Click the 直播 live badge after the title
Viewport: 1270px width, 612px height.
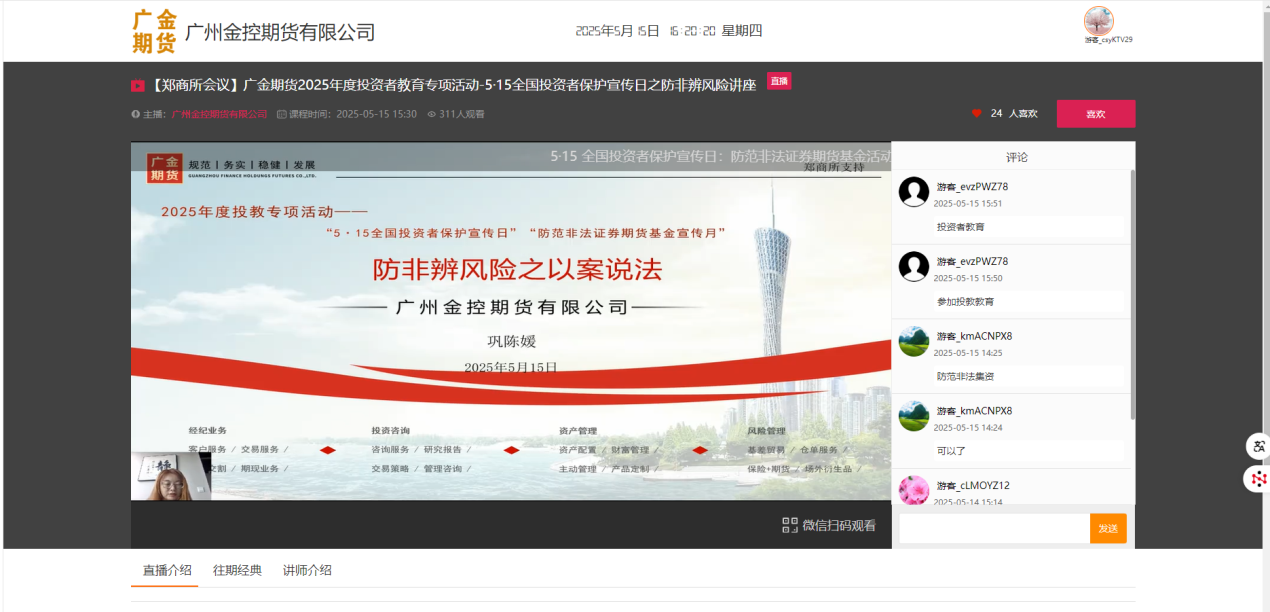tap(779, 81)
